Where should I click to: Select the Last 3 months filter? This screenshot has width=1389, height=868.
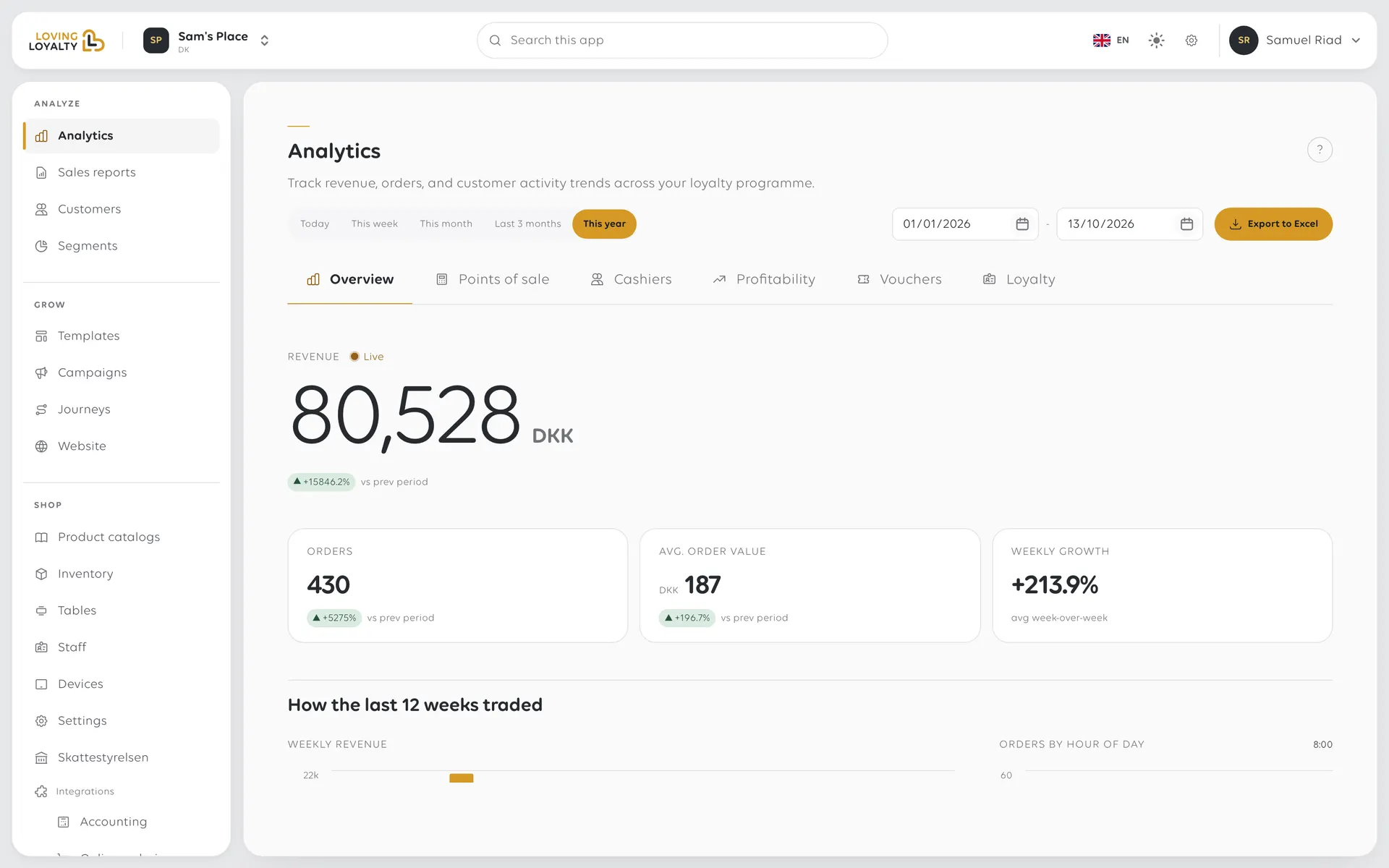(x=527, y=224)
